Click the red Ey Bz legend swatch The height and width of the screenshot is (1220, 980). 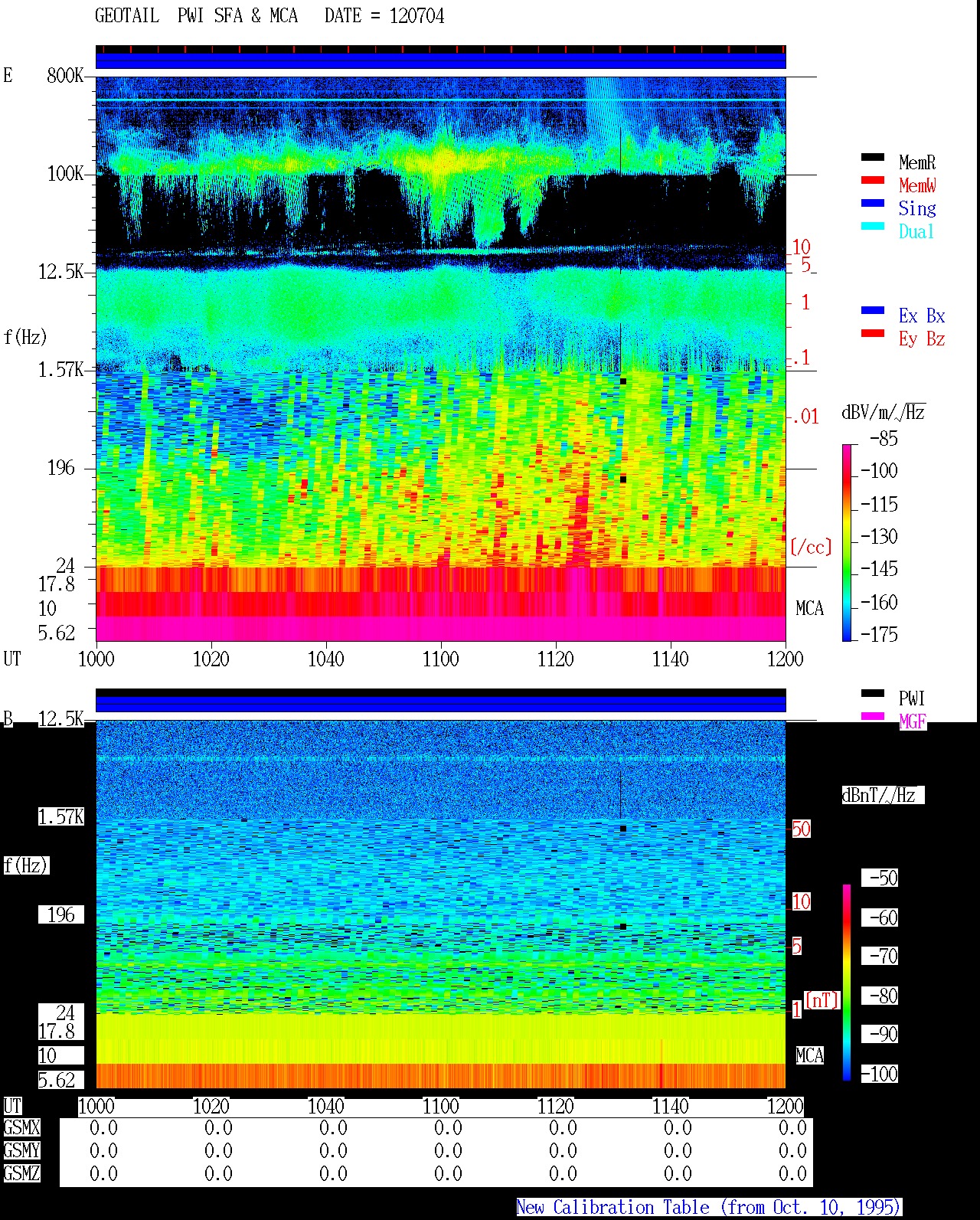873,334
